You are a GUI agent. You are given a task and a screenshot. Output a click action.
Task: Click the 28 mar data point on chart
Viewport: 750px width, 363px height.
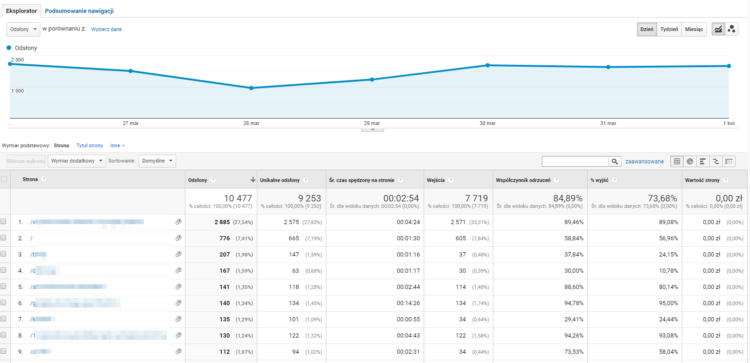(x=251, y=88)
